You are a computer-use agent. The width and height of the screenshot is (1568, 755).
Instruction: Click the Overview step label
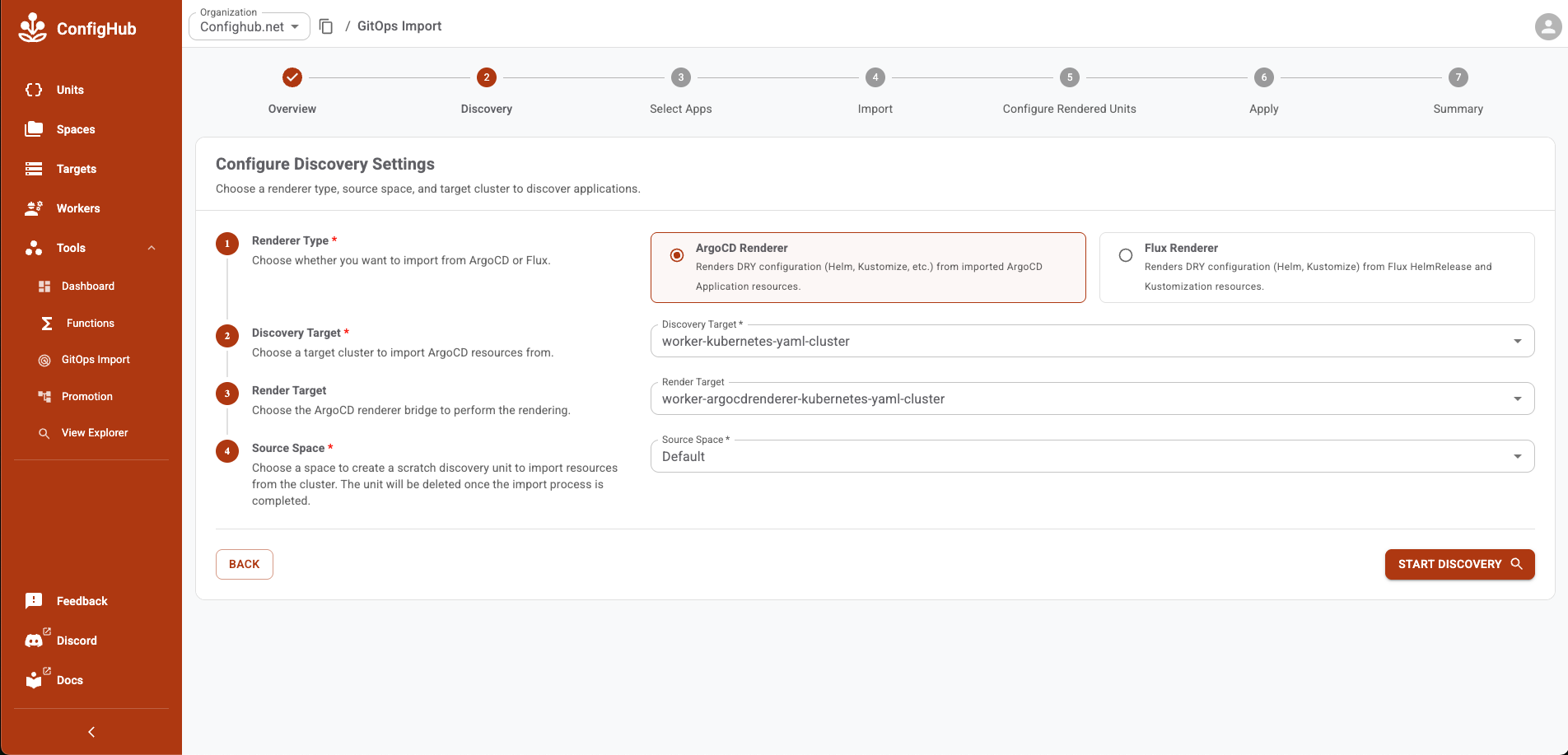point(292,109)
